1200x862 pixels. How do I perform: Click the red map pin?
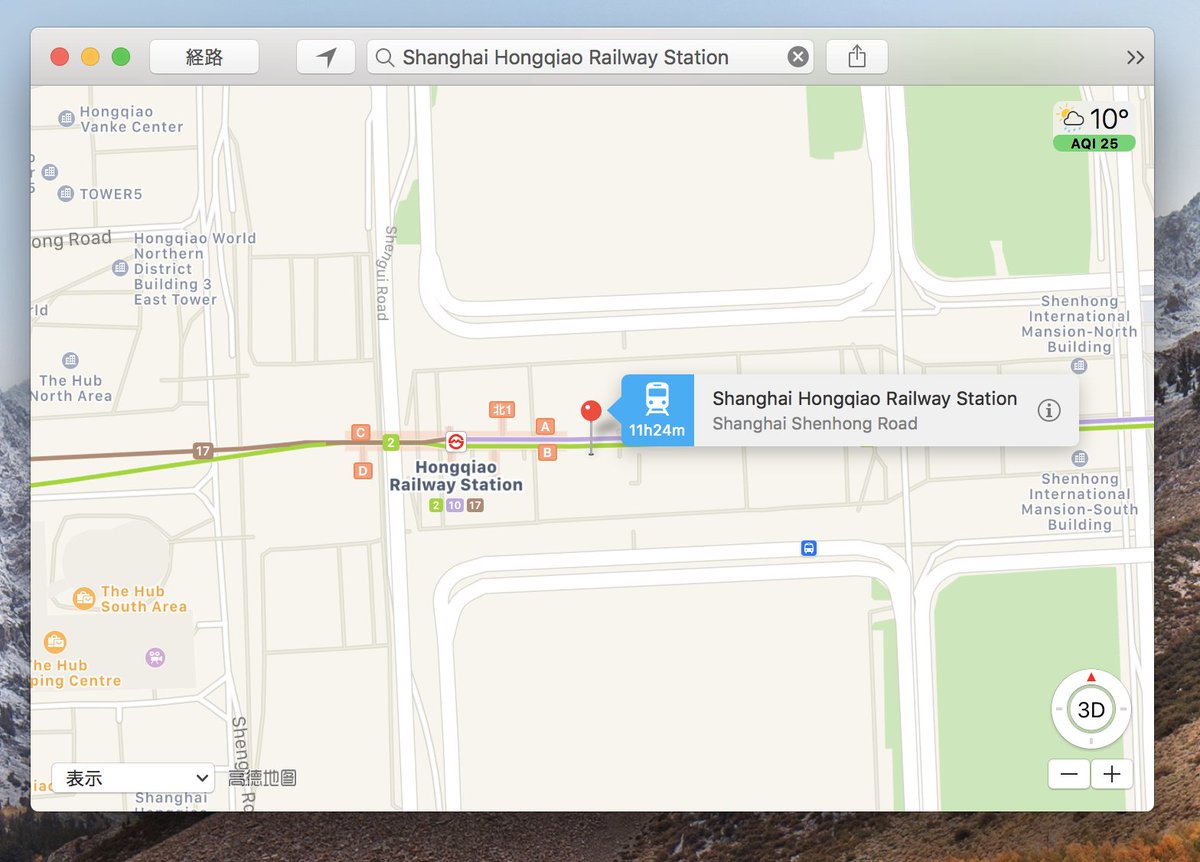(591, 411)
